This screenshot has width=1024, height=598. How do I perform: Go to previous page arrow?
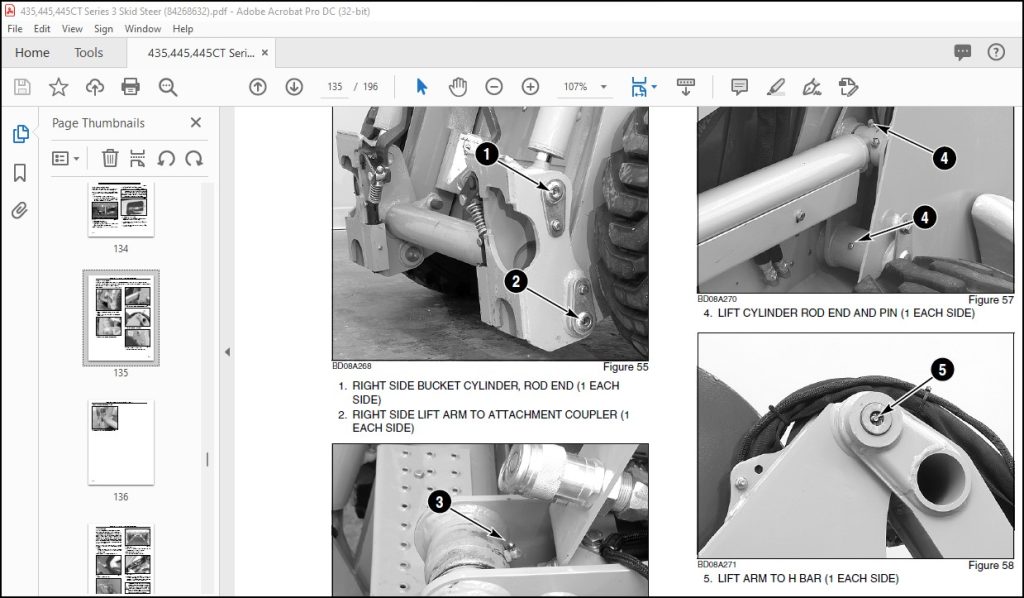[258, 87]
